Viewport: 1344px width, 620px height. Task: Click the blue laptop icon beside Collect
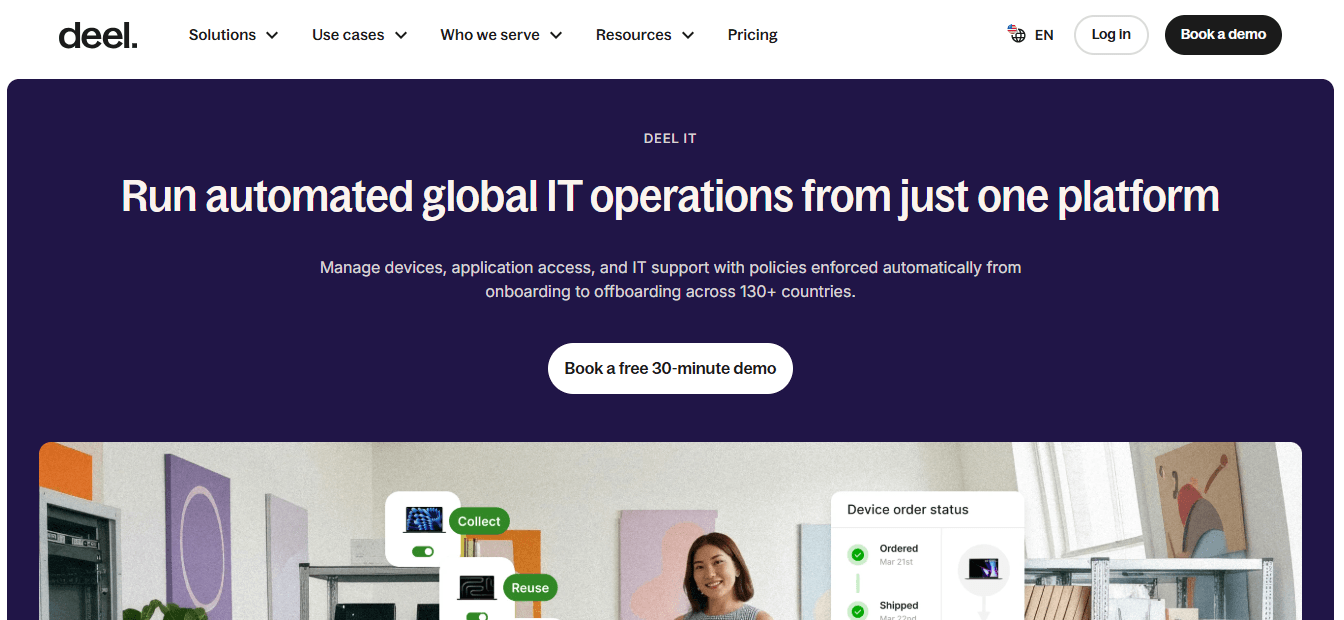pos(424,520)
